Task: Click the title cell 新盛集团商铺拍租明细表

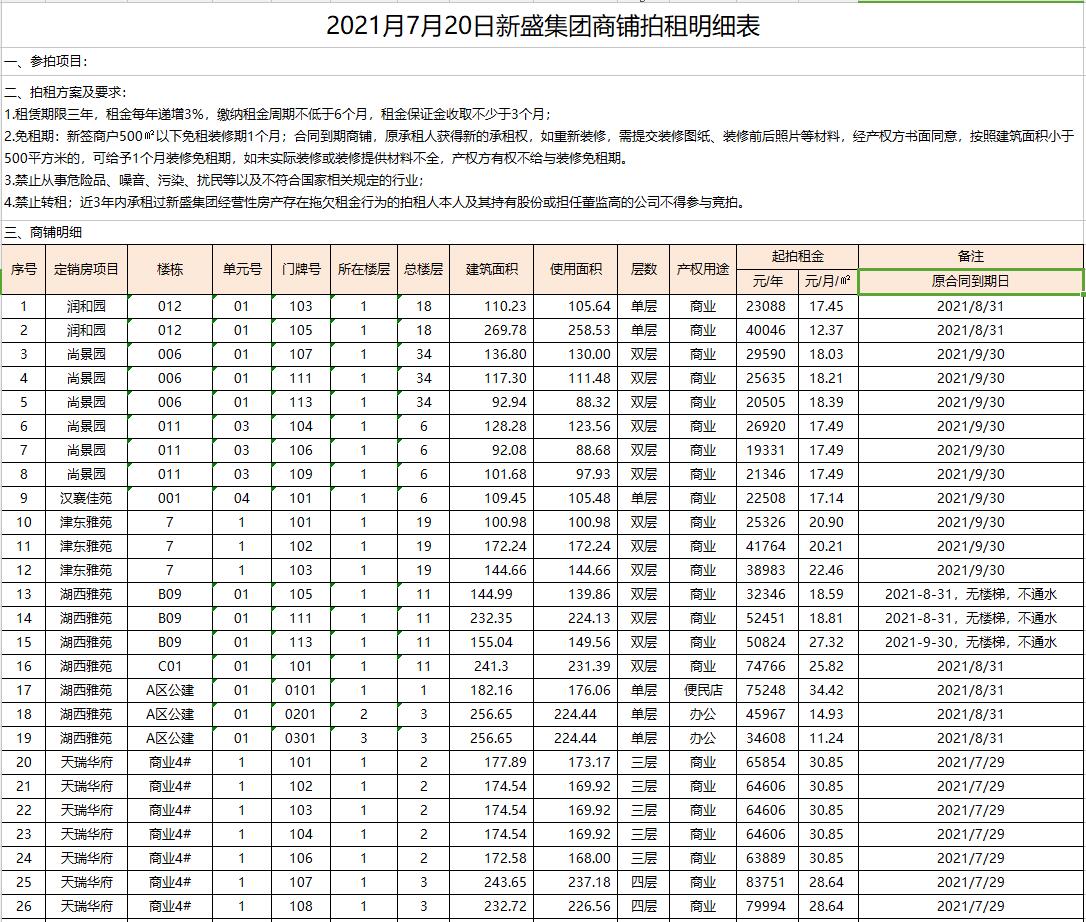Action: [543, 26]
